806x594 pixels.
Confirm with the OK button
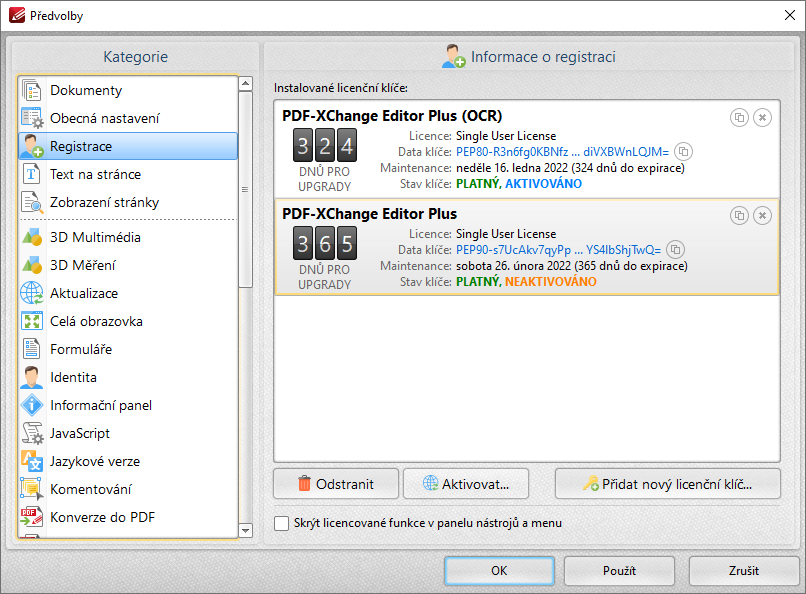[x=499, y=570]
